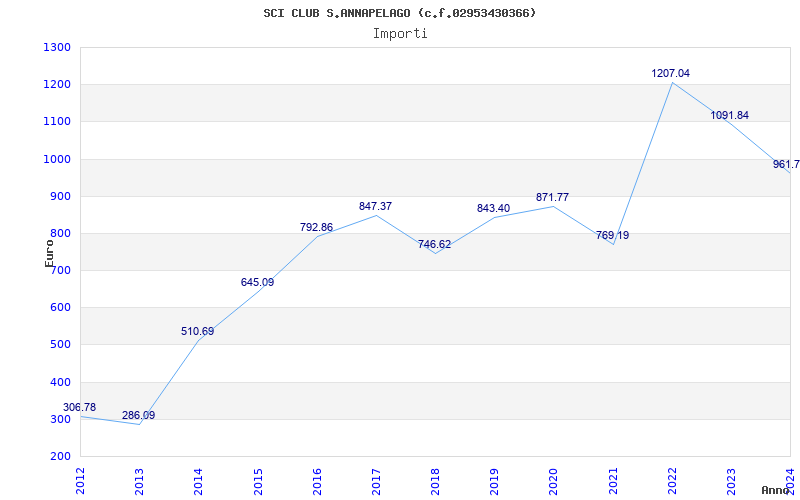The width and height of the screenshot is (800, 500).
Task: Click x-axis year 2018
Action: click(435, 481)
